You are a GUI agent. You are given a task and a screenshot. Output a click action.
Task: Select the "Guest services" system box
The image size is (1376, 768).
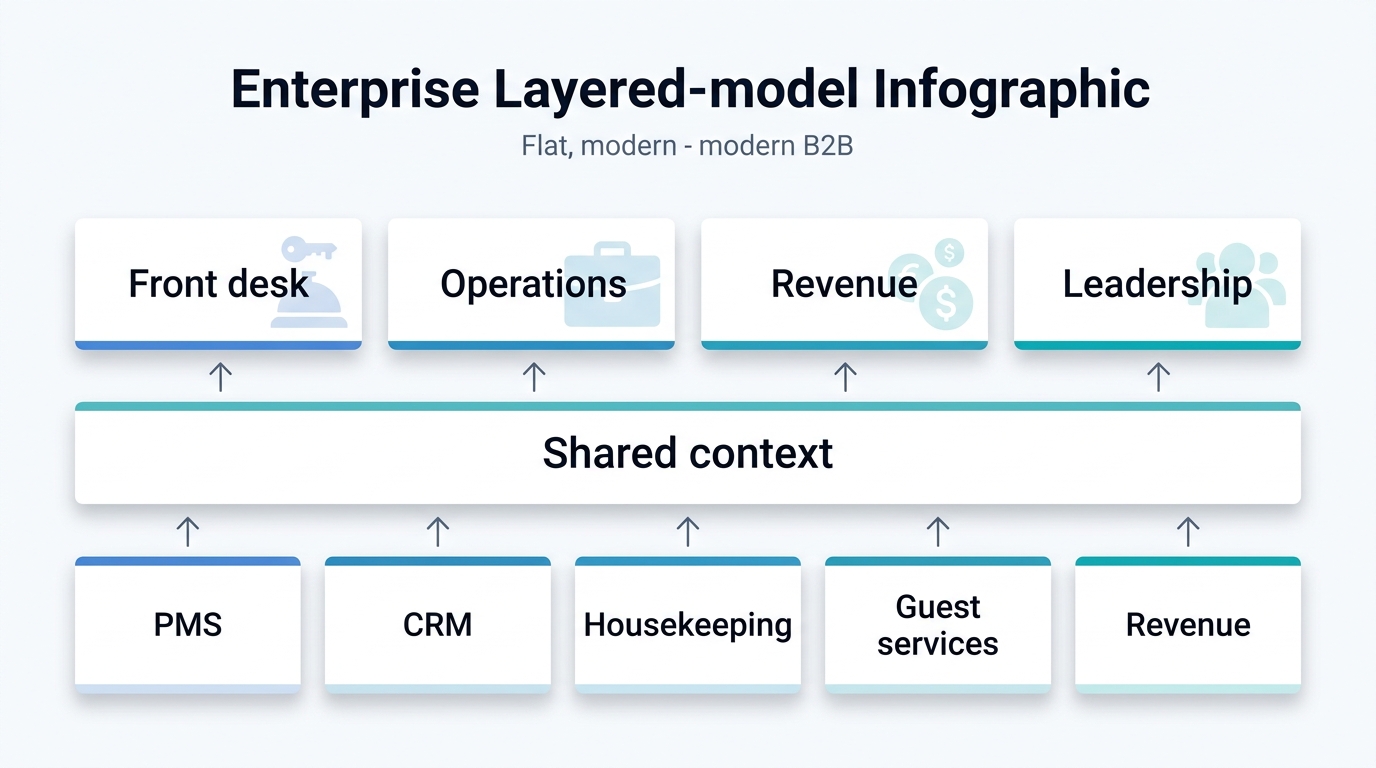pos(938,625)
